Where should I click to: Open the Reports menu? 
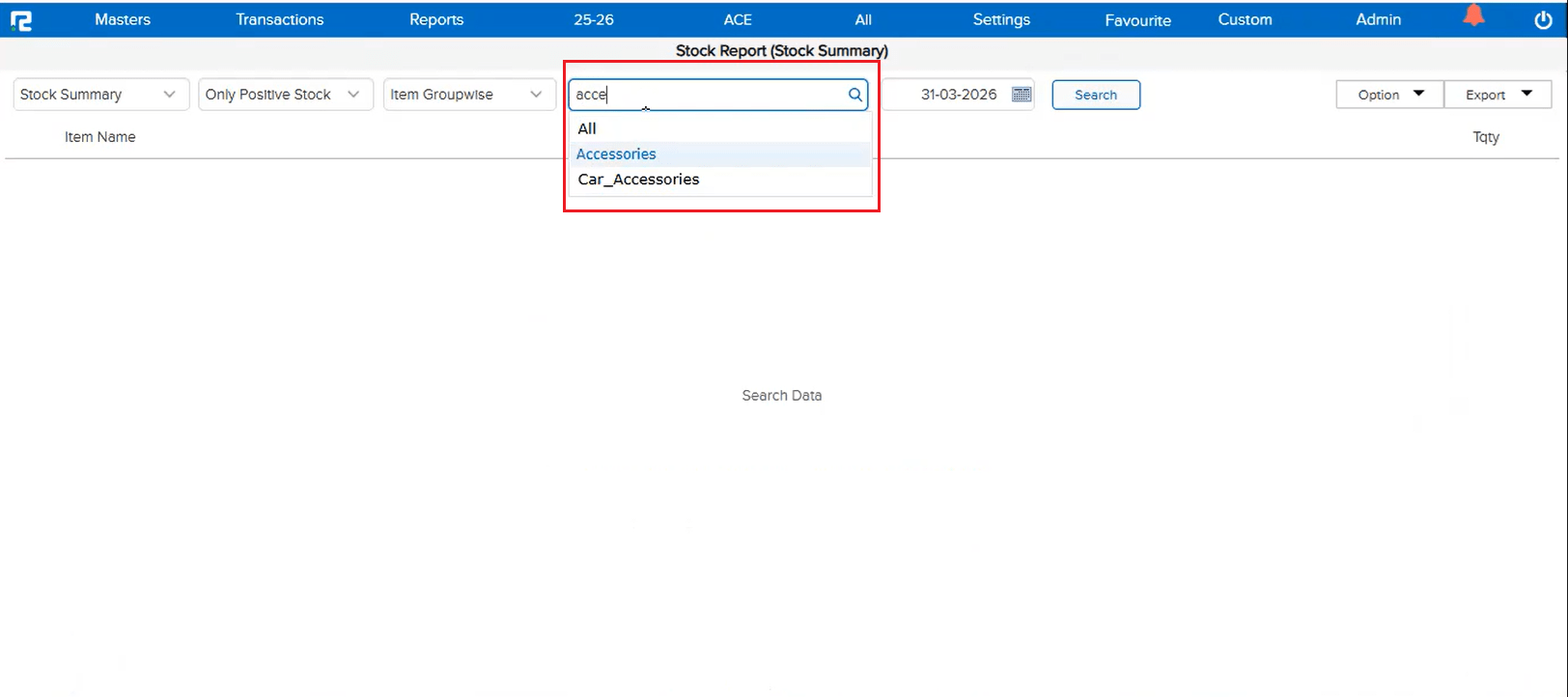(436, 19)
